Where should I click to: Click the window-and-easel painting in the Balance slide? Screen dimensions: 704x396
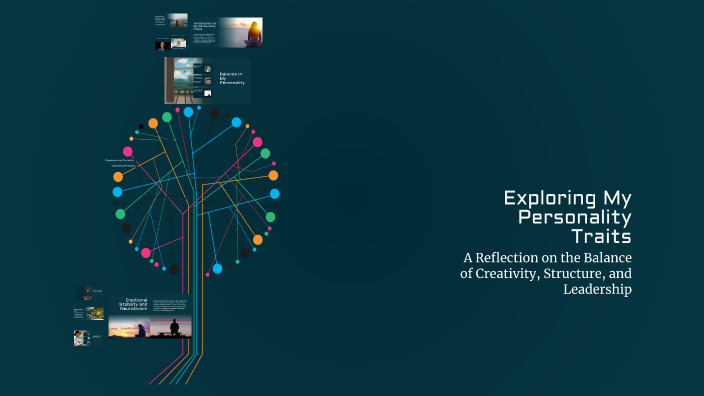[179, 80]
